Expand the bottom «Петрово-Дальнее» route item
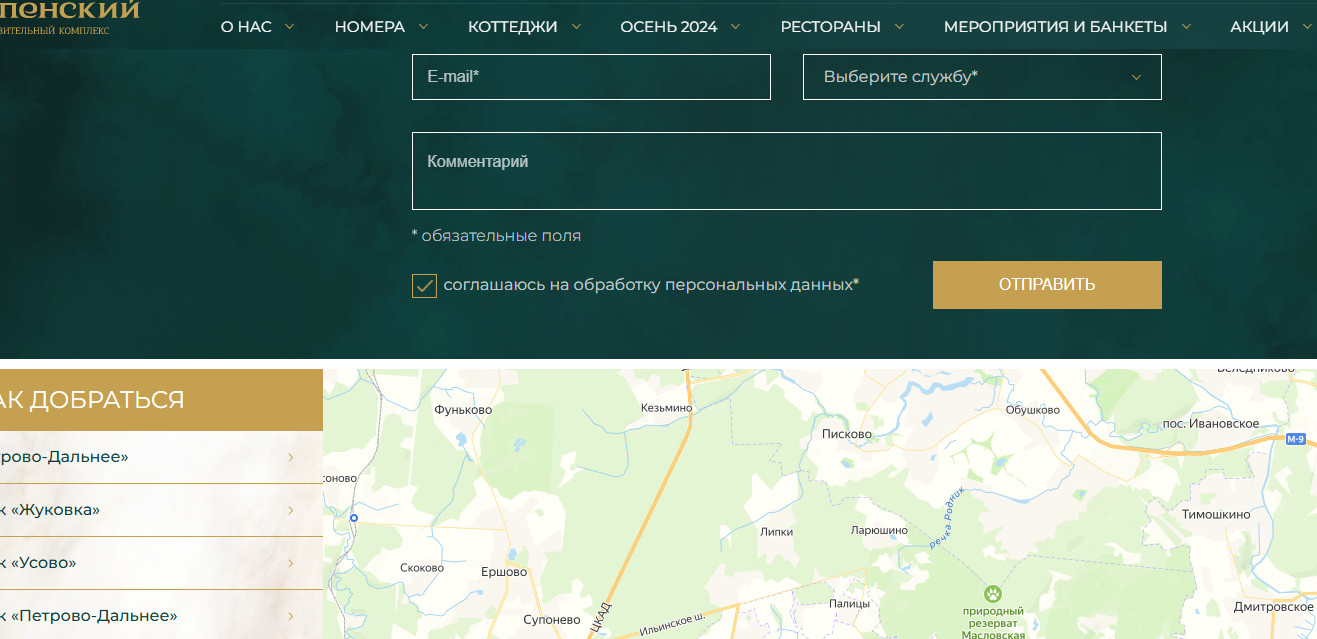 161,616
